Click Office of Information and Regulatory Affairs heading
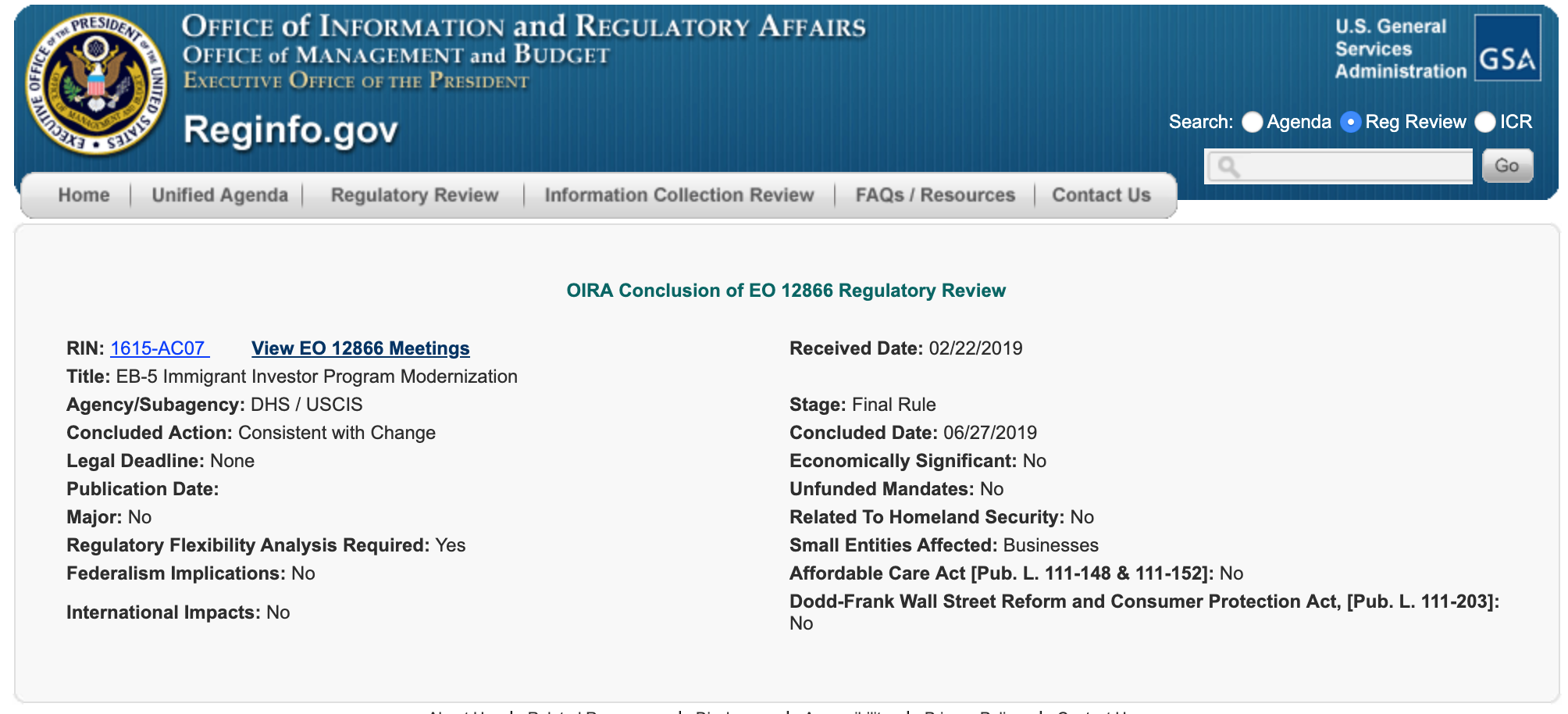This screenshot has height=714, width=1568. tap(523, 27)
